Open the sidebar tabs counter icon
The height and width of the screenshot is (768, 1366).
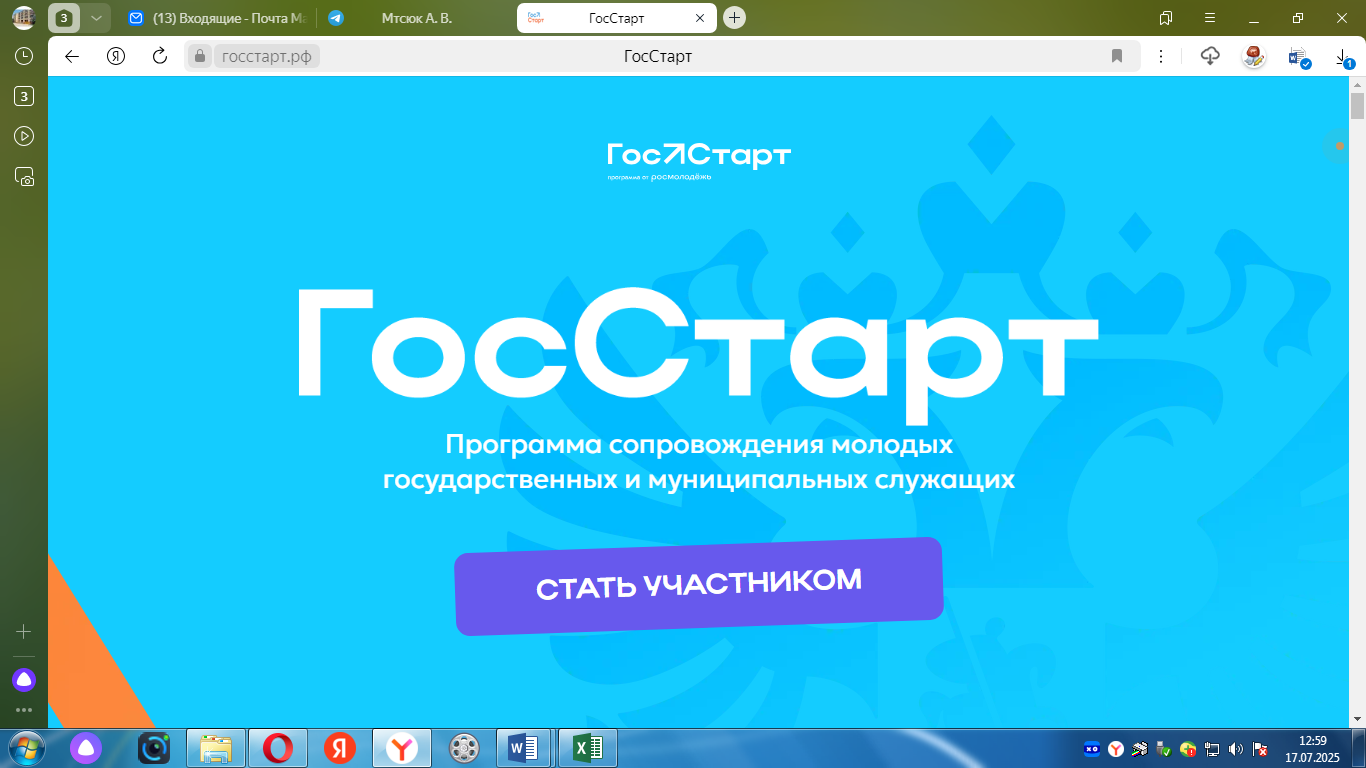[x=24, y=96]
